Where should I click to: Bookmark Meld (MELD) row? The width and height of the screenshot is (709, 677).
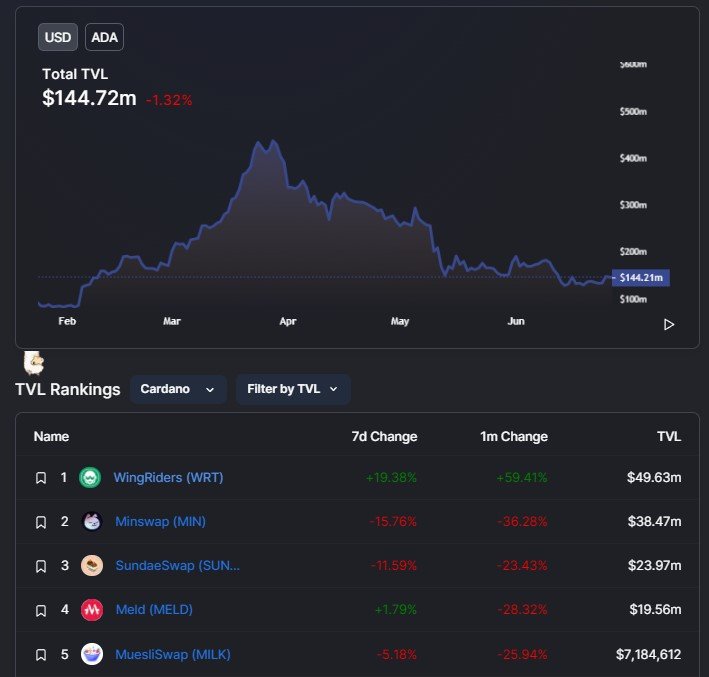[x=41, y=611]
